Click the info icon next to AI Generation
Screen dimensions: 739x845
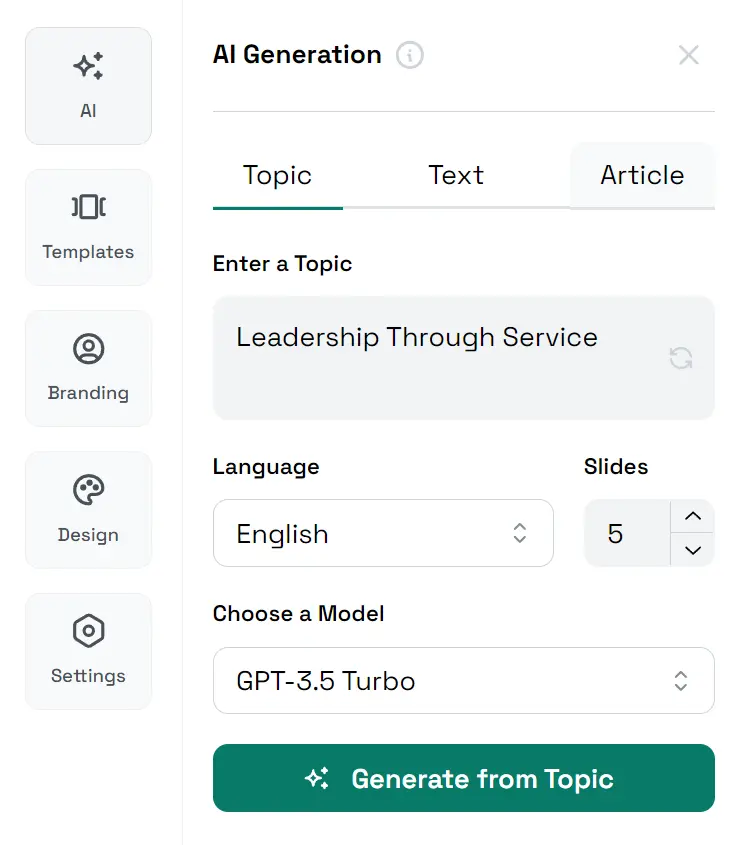pyautogui.click(x=409, y=56)
